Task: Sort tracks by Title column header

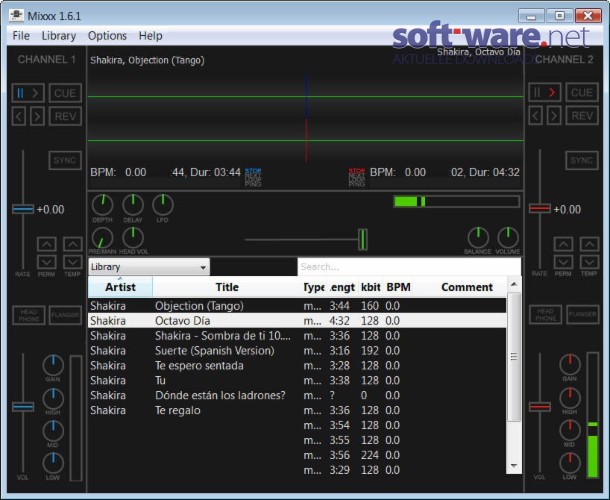Action: (227, 287)
